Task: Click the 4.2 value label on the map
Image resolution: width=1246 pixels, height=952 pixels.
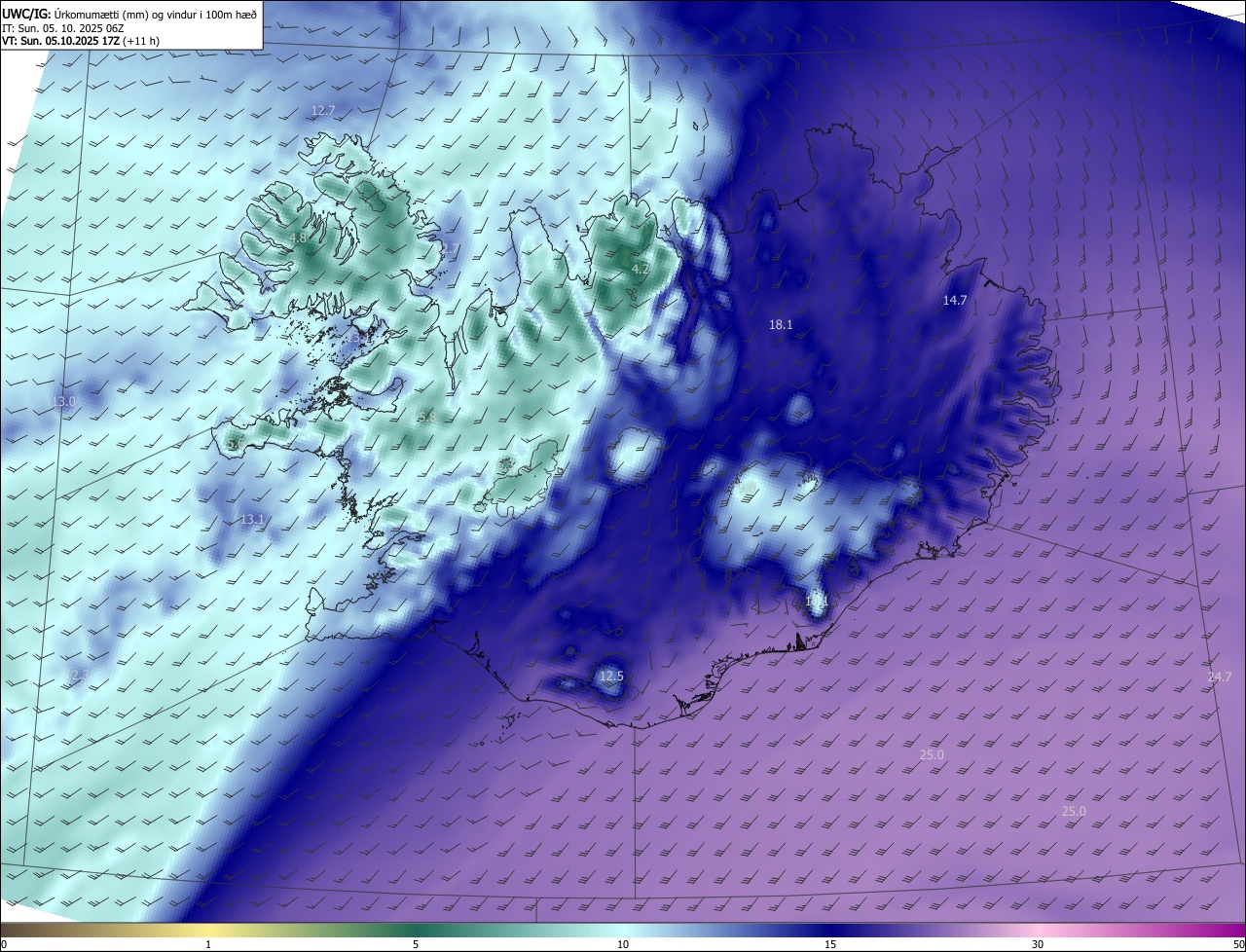Action: (x=640, y=269)
